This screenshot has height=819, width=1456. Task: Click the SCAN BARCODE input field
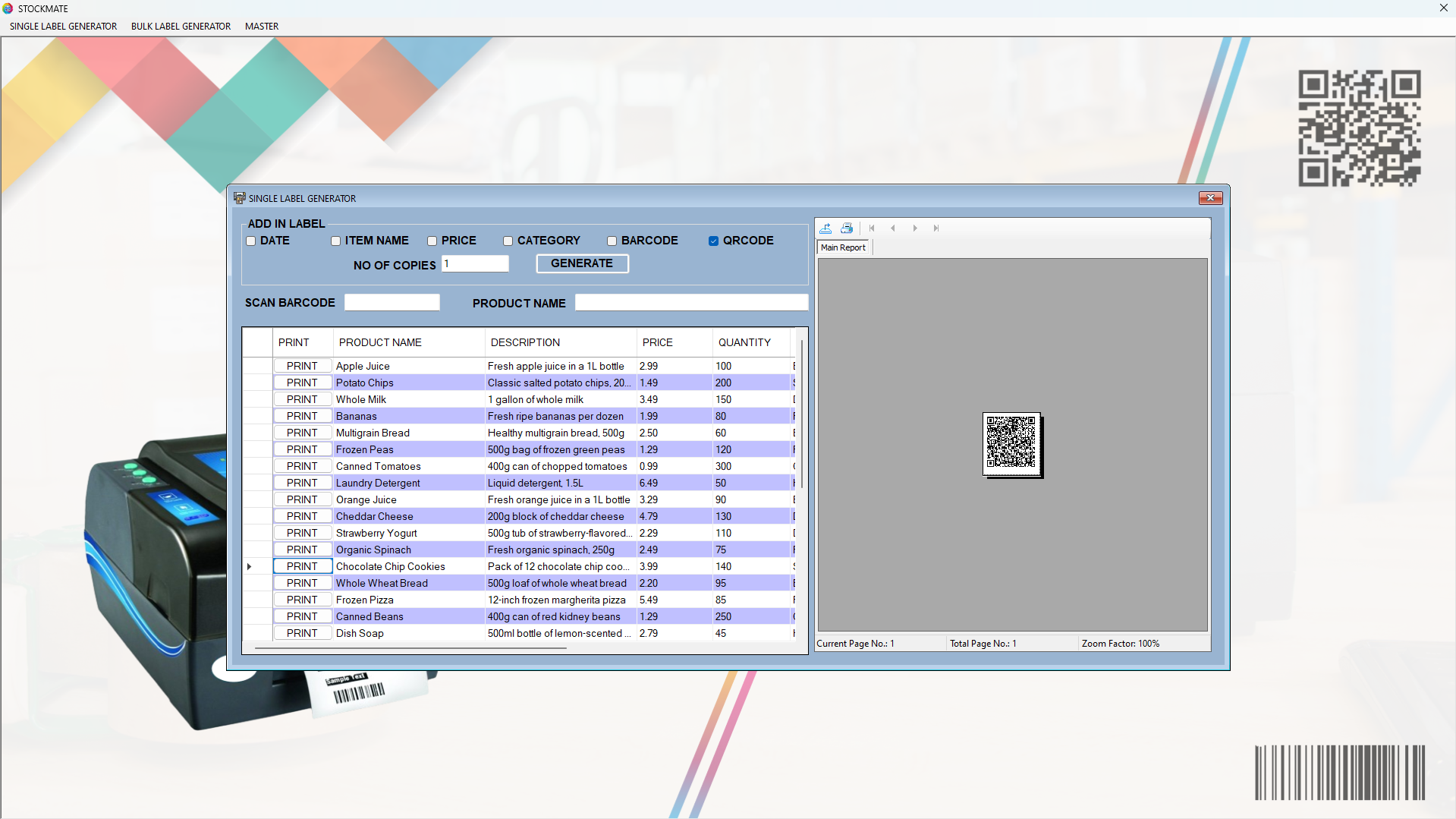pos(392,302)
